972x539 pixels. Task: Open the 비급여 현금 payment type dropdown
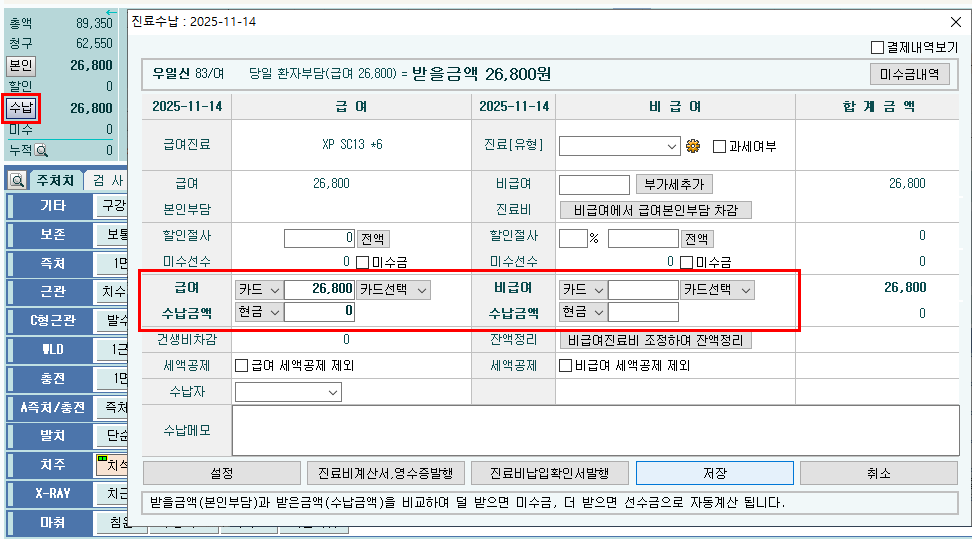(583, 311)
